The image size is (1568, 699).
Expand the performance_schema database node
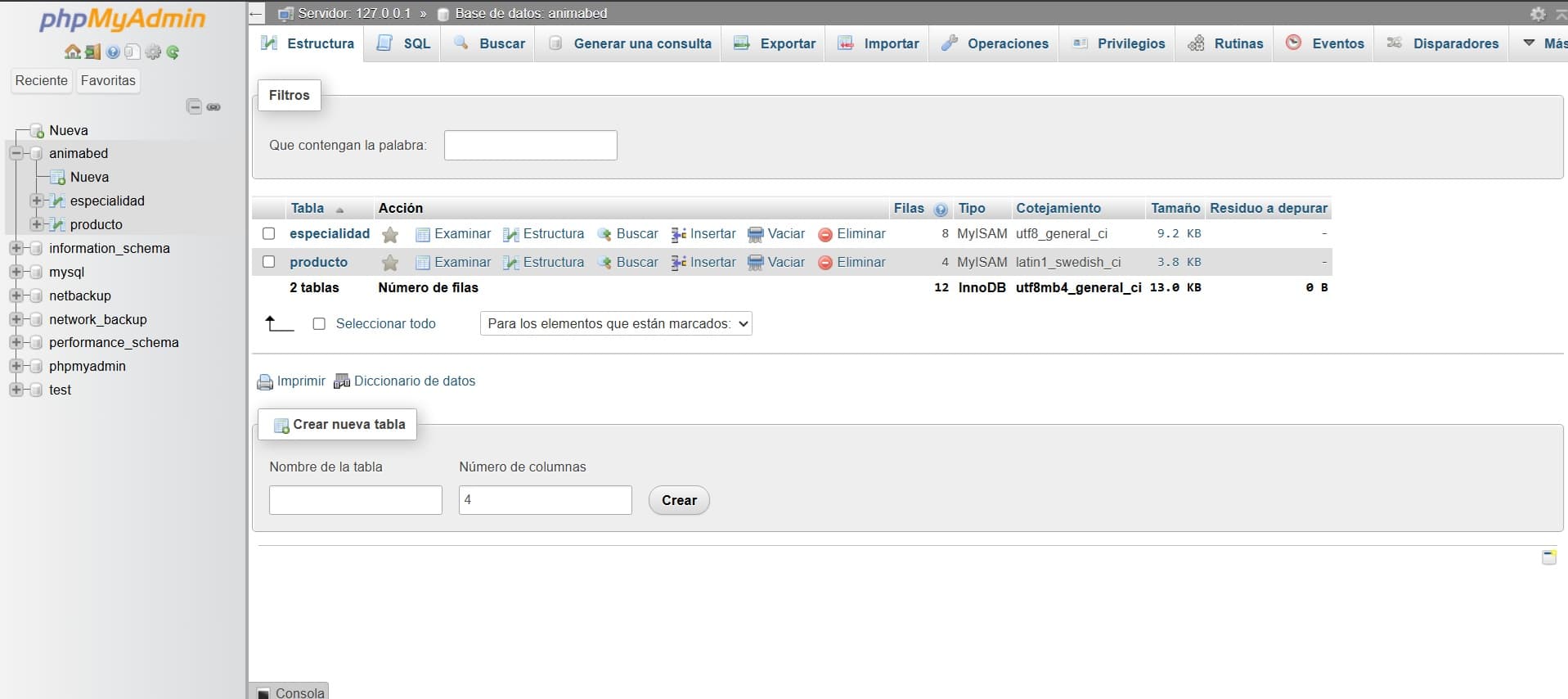click(x=16, y=342)
